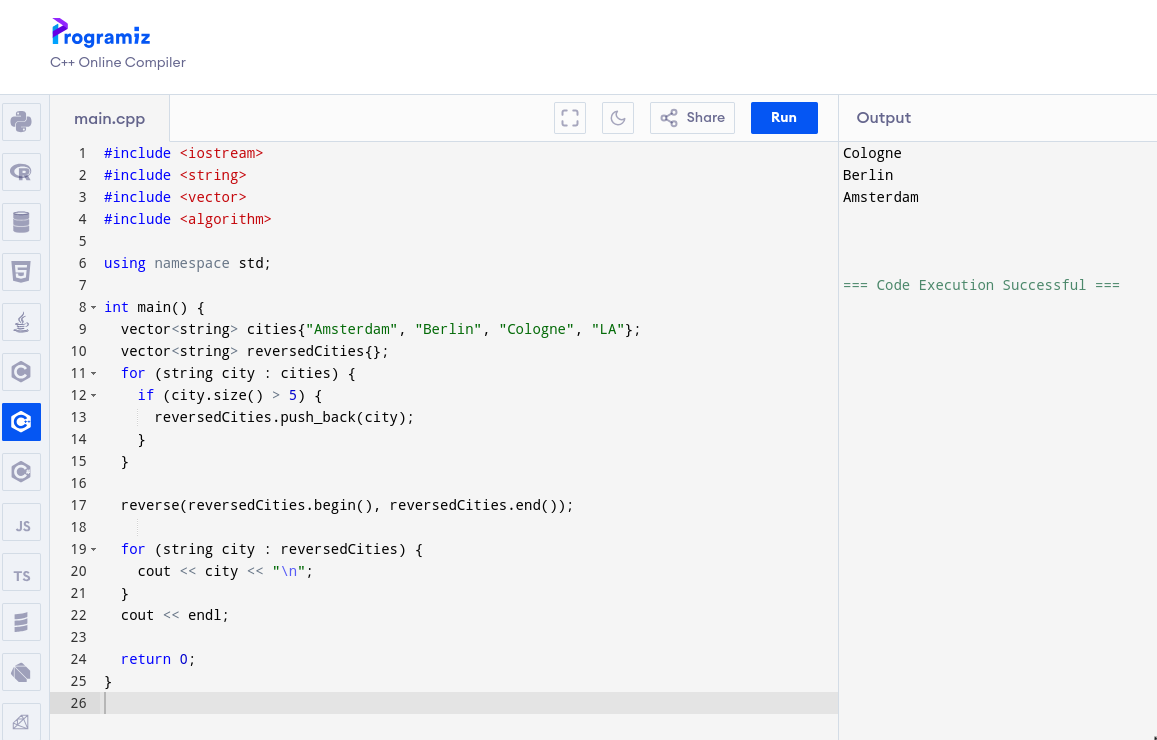This screenshot has height=740, width=1157.
Task: Enter fullscreen editor mode
Action: [570, 118]
